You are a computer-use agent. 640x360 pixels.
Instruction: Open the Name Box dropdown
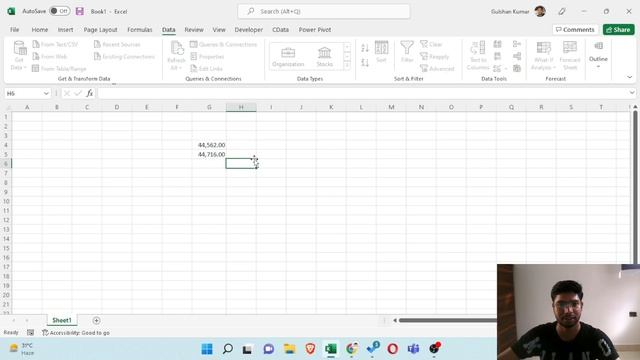46,93
